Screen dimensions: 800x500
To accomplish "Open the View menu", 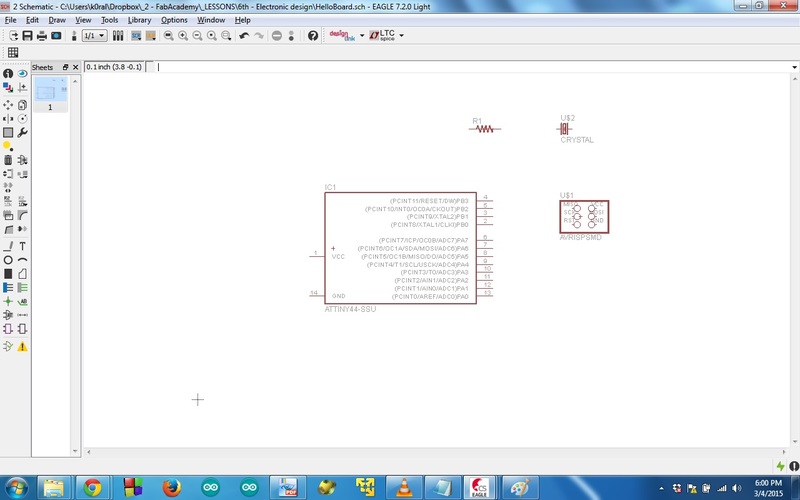I will click(83, 20).
